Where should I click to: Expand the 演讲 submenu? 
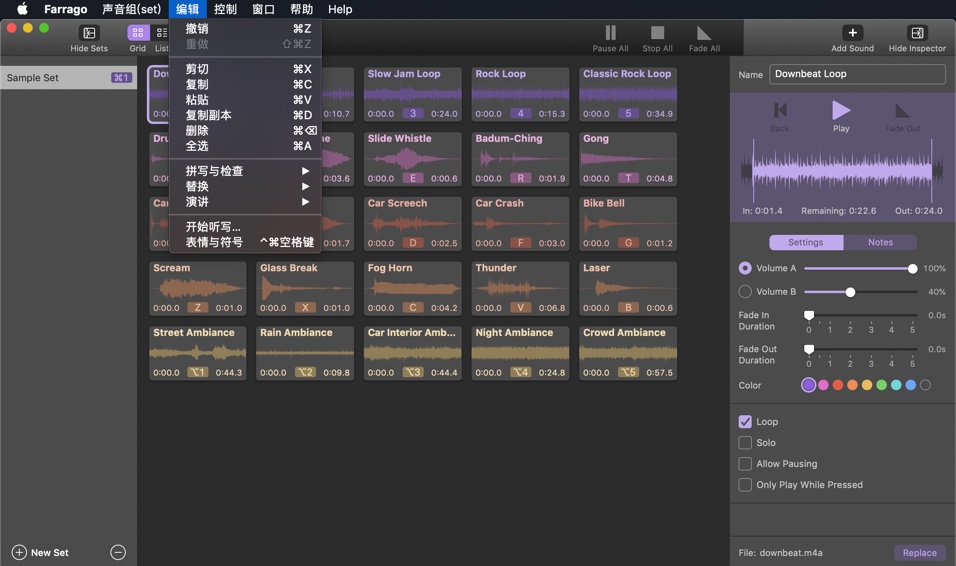245,202
